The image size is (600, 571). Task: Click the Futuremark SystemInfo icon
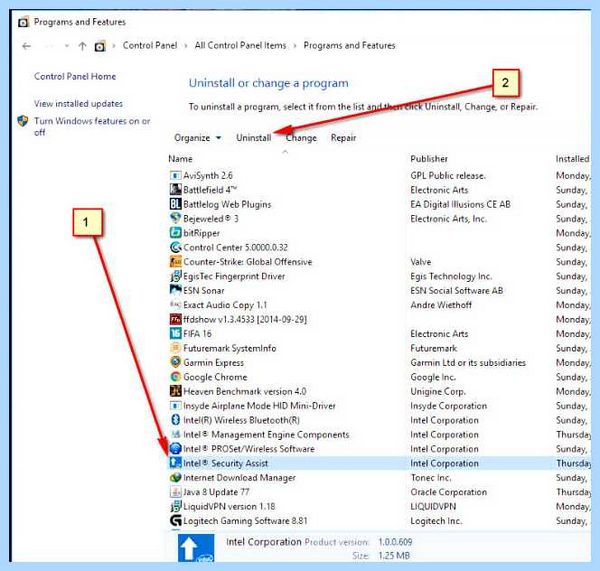coord(175,348)
